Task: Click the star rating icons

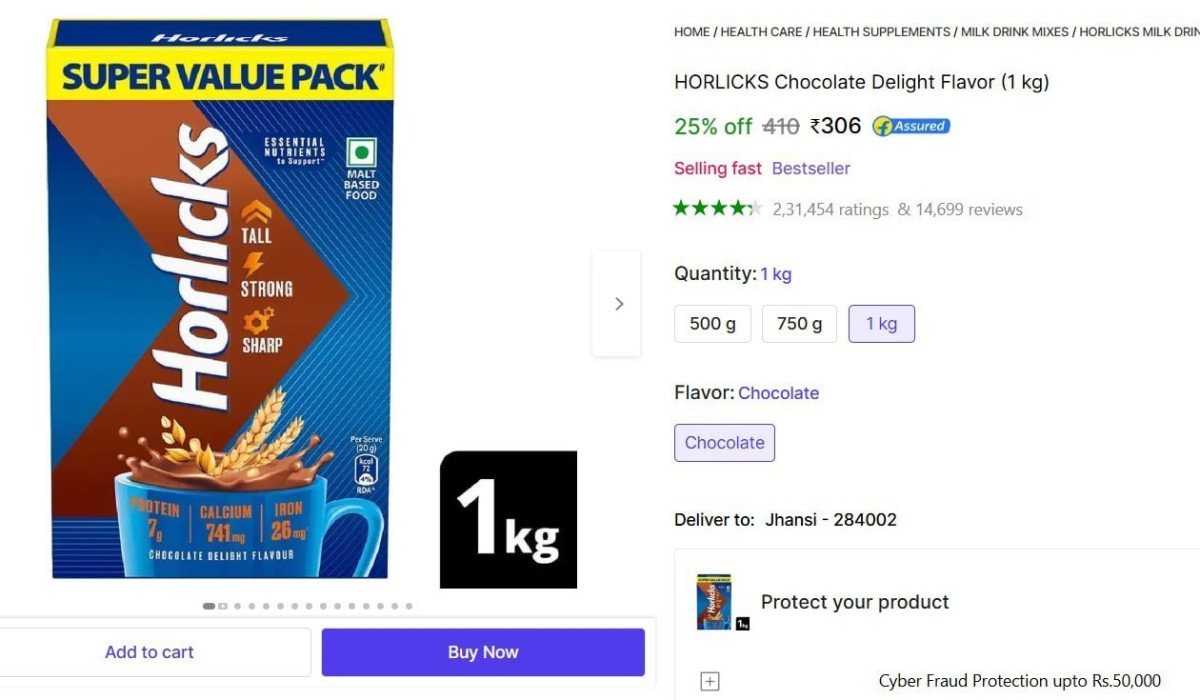Action: coord(718,209)
